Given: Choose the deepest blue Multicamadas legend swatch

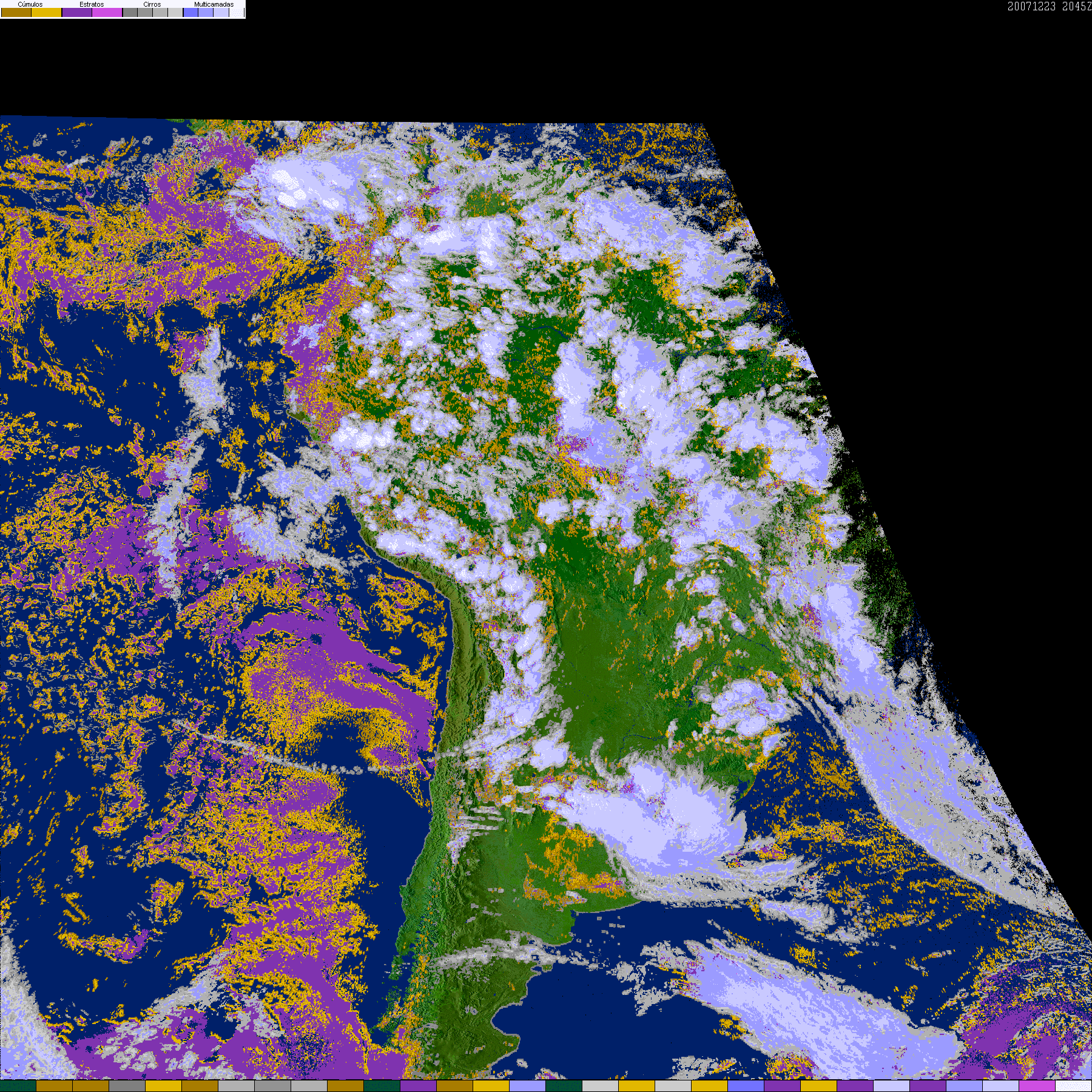Looking at the screenshot, I should pyautogui.click(x=190, y=12).
